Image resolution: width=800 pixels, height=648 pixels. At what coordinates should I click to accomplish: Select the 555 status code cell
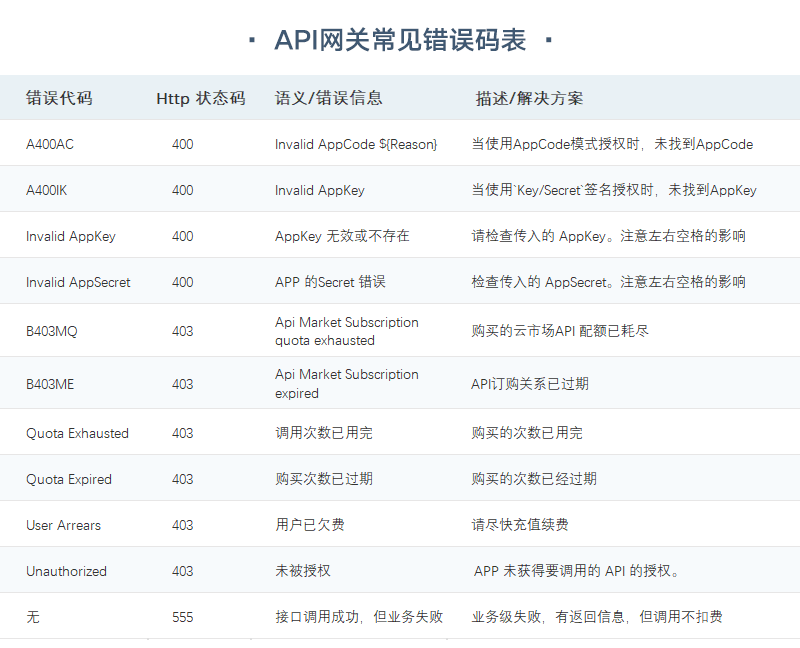coord(183,617)
